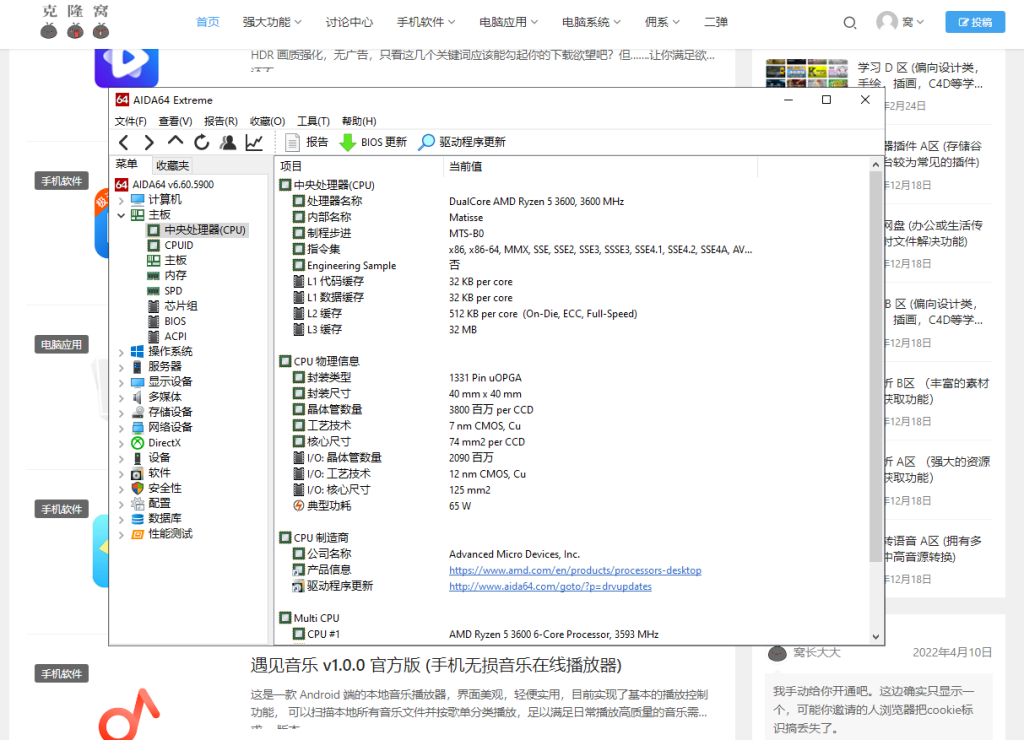Switch to the 收藏夹 tab
The width and height of the screenshot is (1024, 740).
(172, 166)
